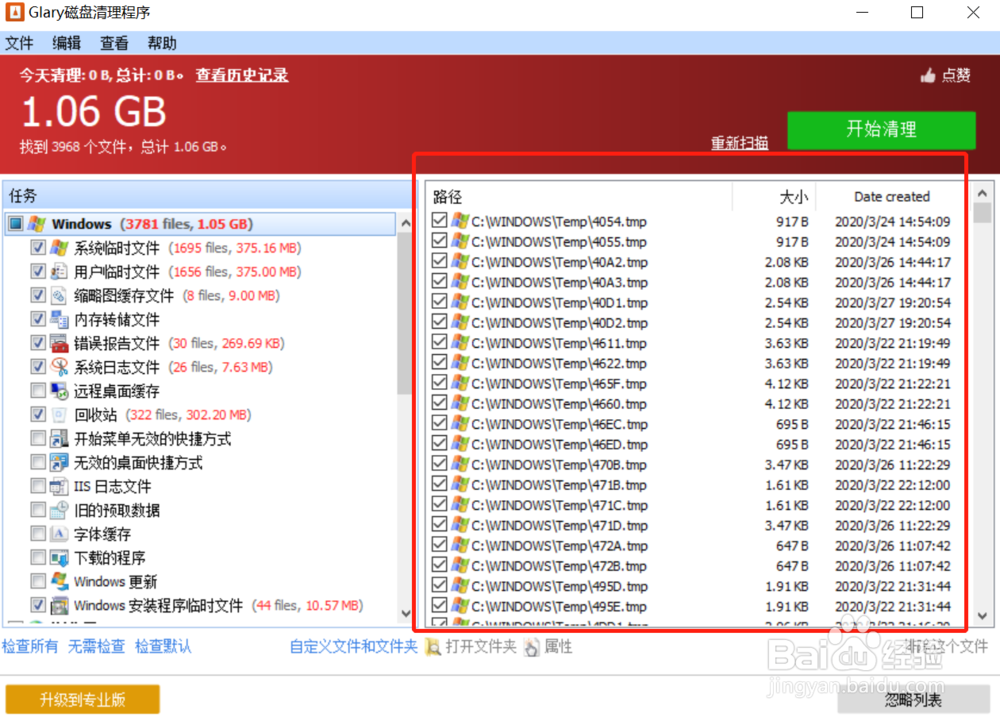Click the 属性 properties icon

(x=531, y=648)
